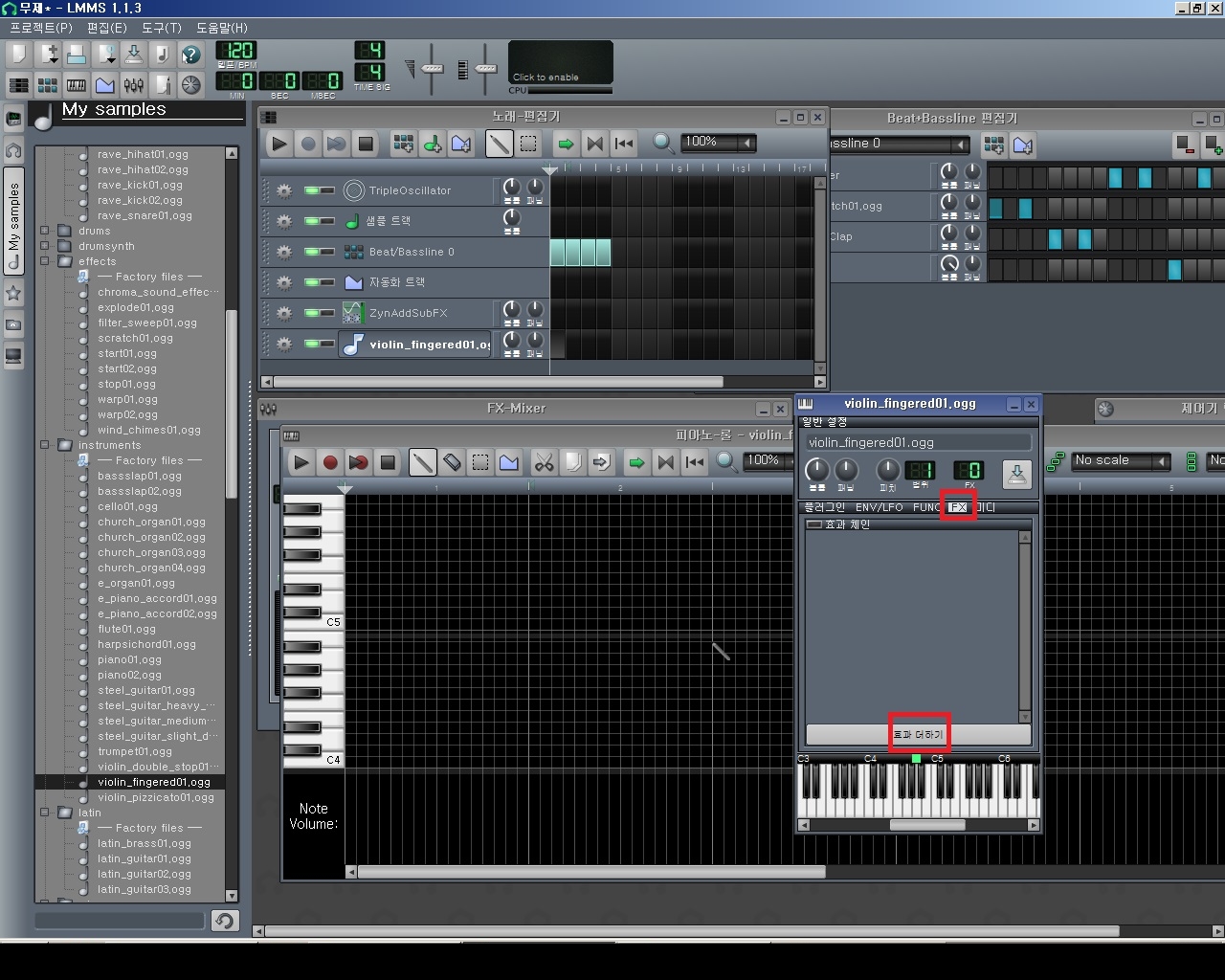
Task: Click the 효과 더하기 button
Action: pos(919,734)
